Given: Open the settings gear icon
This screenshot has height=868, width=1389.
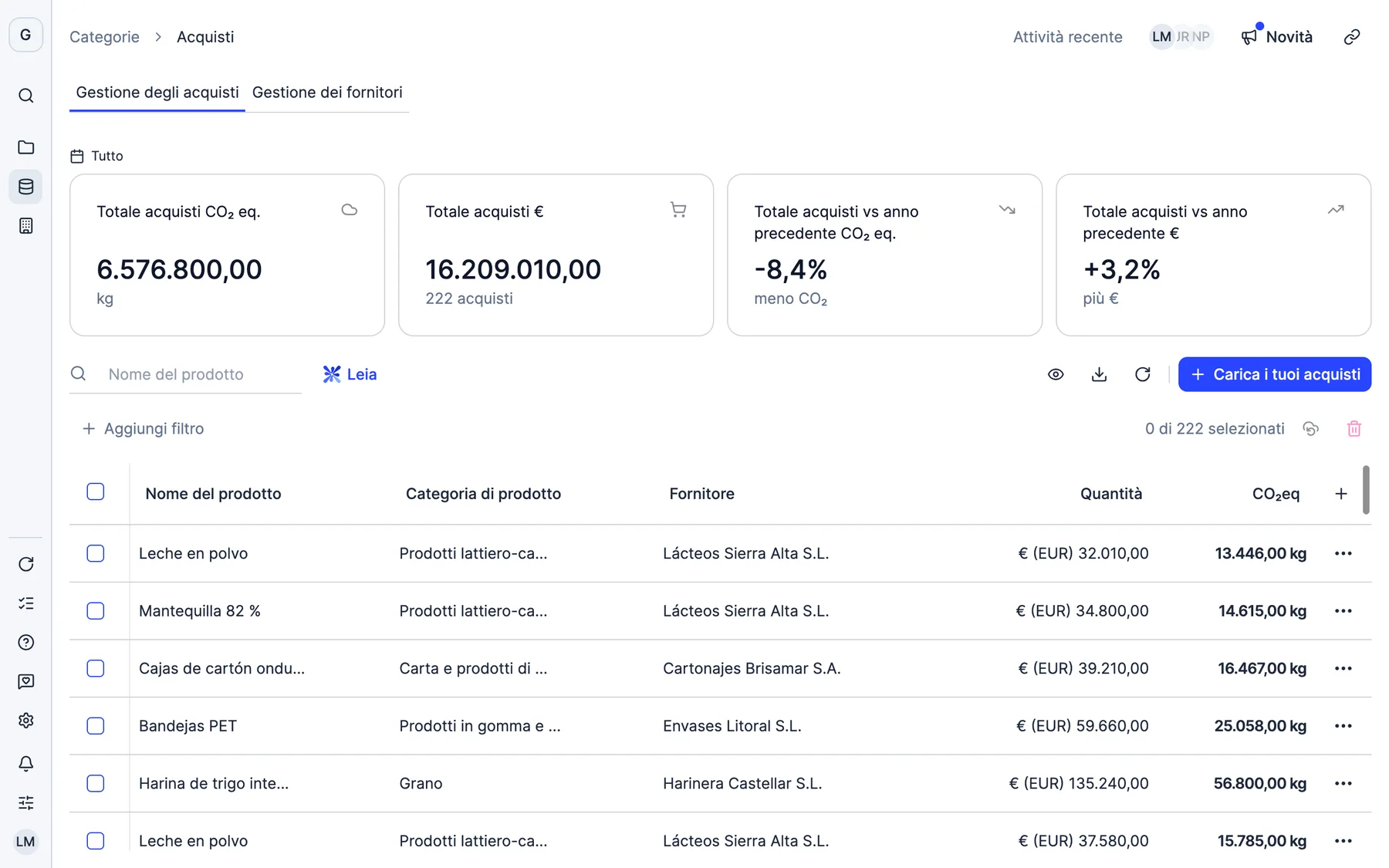Looking at the screenshot, I should point(25,721).
